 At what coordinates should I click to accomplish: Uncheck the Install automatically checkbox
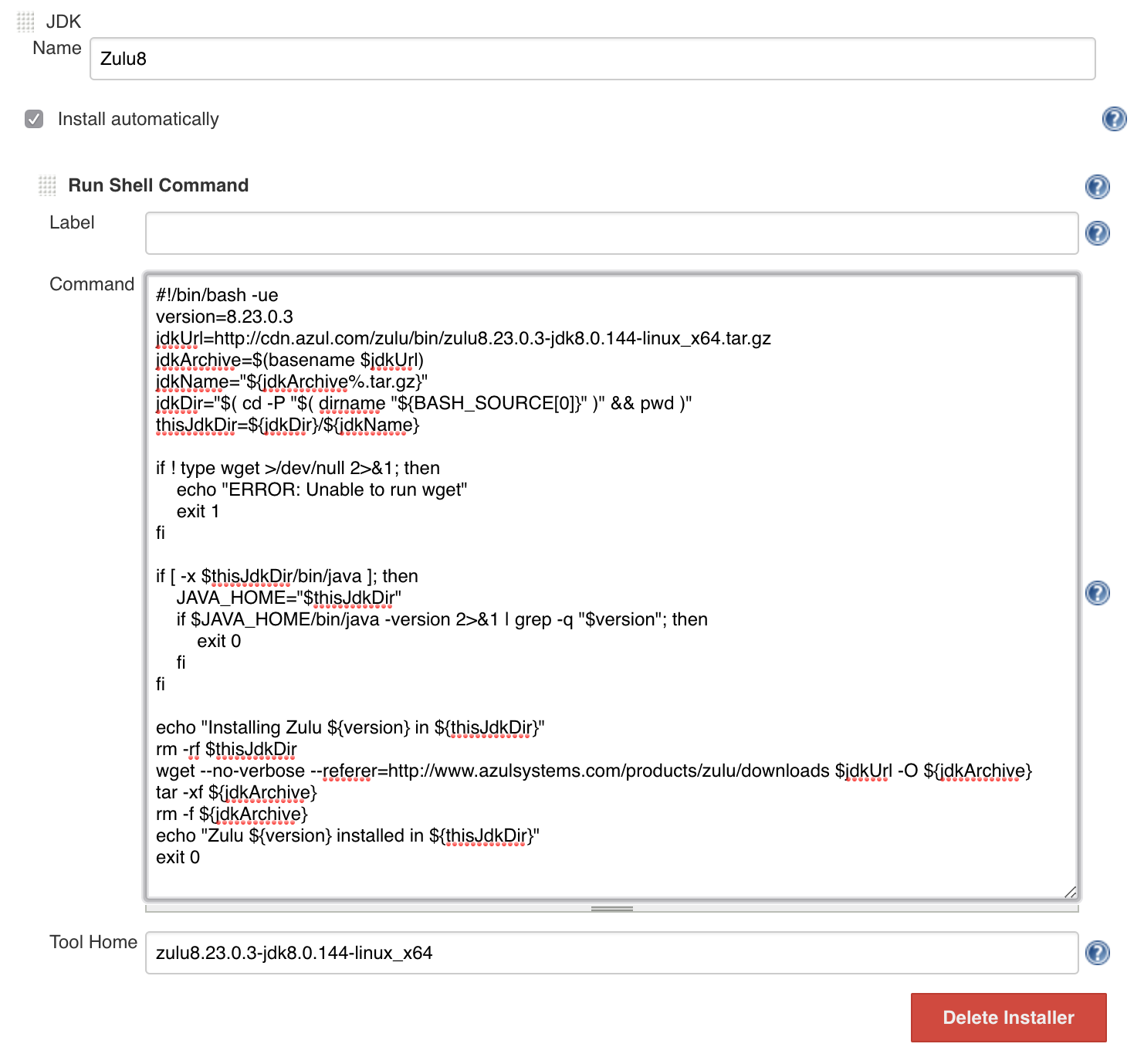(x=34, y=119)
